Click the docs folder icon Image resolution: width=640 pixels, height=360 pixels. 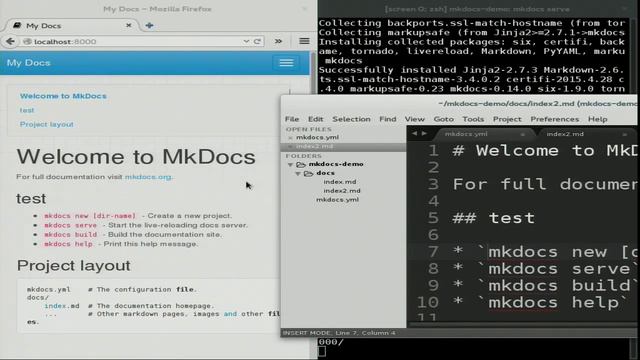coord(309,173)
